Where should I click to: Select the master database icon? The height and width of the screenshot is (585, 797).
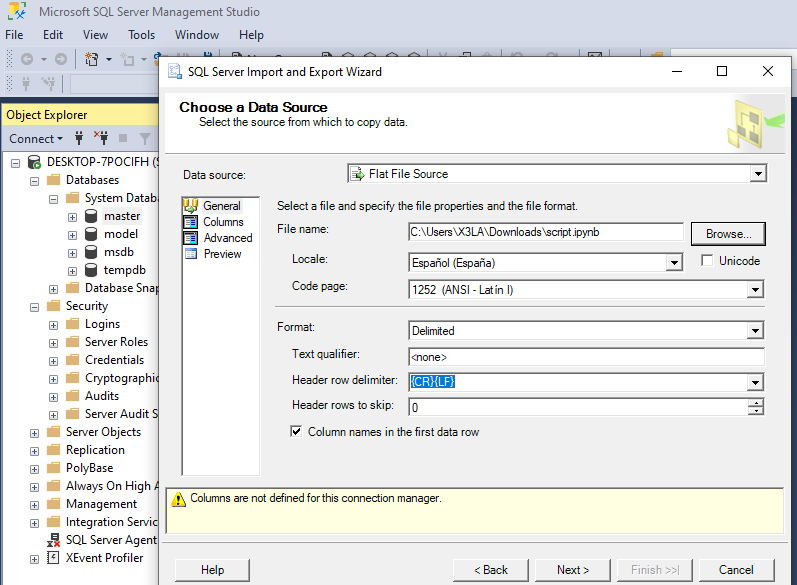pos(91,216)
